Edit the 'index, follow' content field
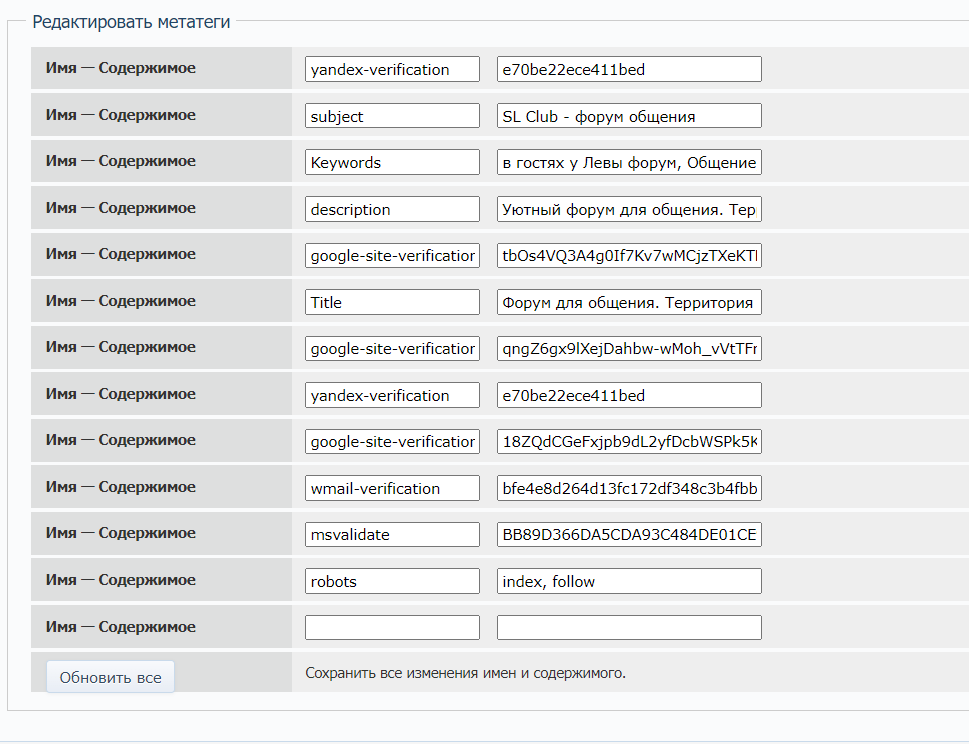This screenshot has height=751, width=969. pos(629,581)
